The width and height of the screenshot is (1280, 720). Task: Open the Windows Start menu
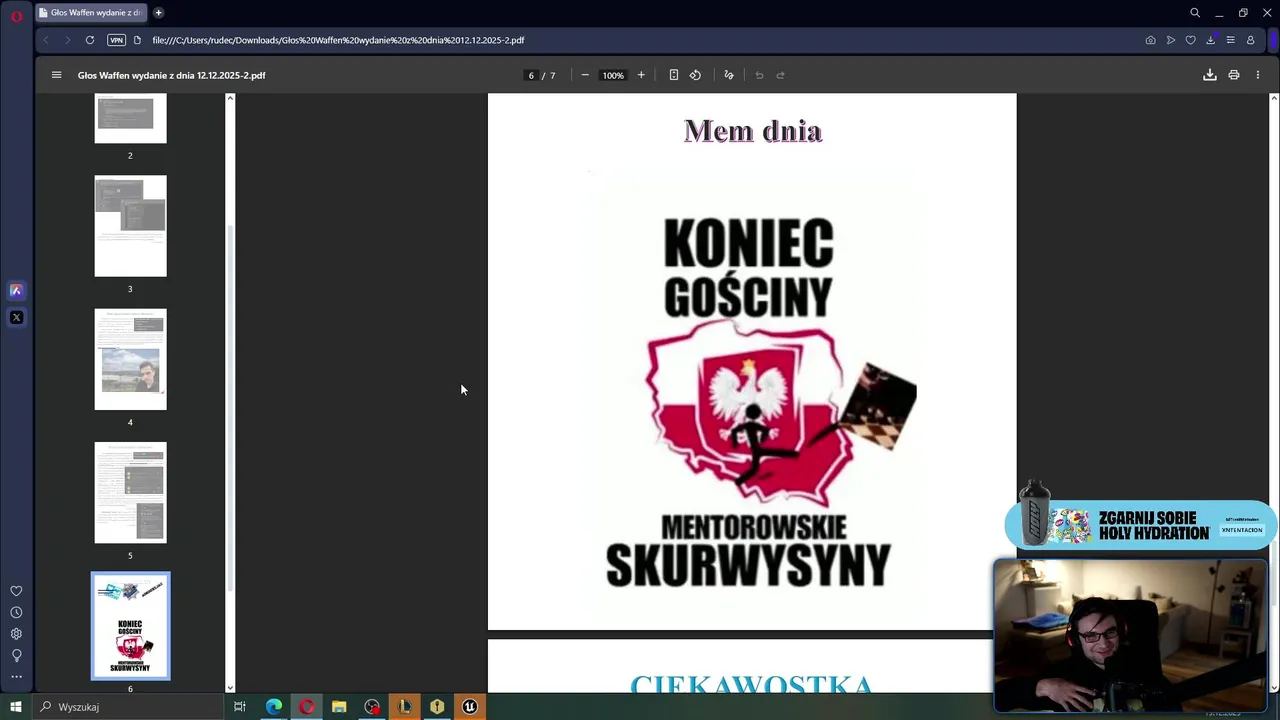(x=15, y=707)
